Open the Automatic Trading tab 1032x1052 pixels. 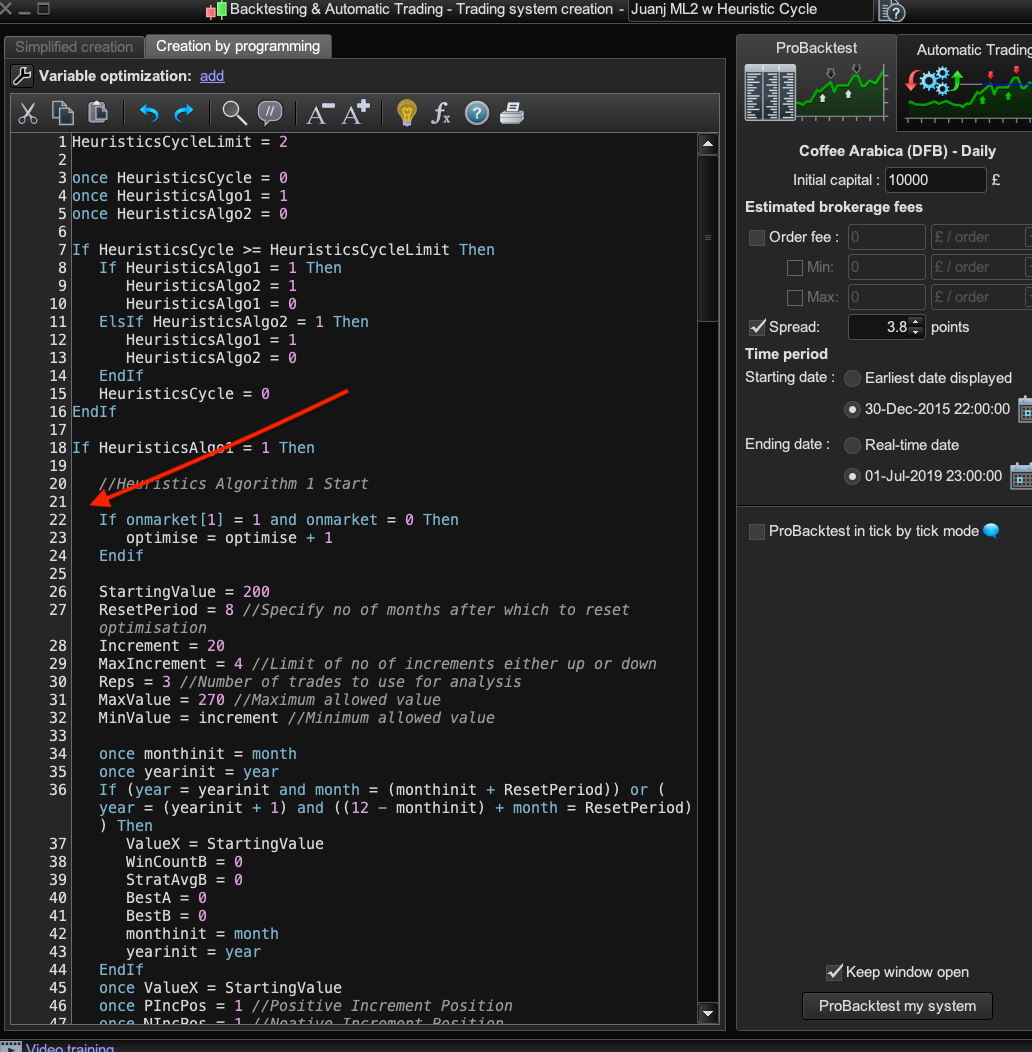coord(968,50)
